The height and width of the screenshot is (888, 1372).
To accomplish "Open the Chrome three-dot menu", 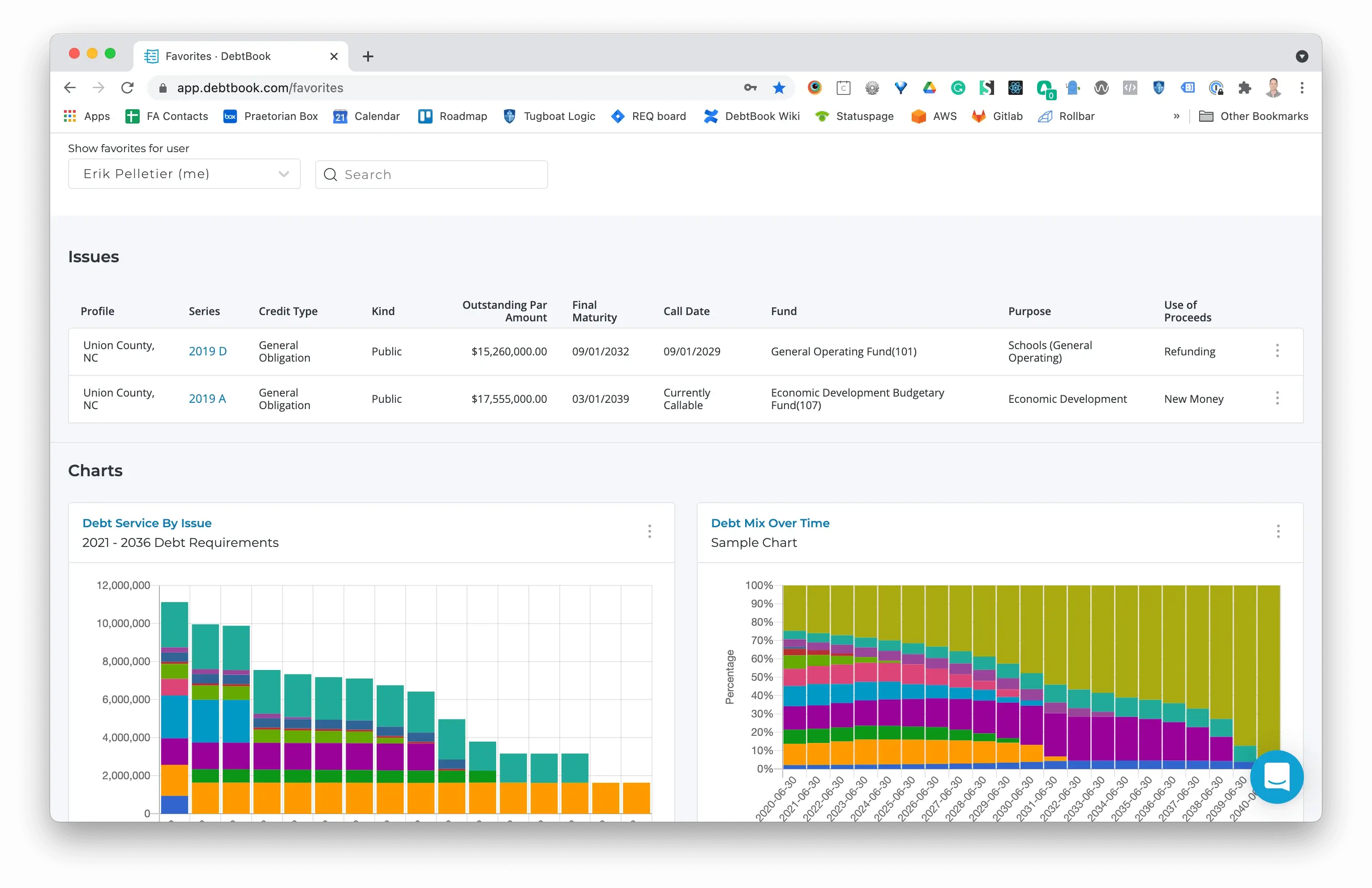I will tap(1302, 88).
